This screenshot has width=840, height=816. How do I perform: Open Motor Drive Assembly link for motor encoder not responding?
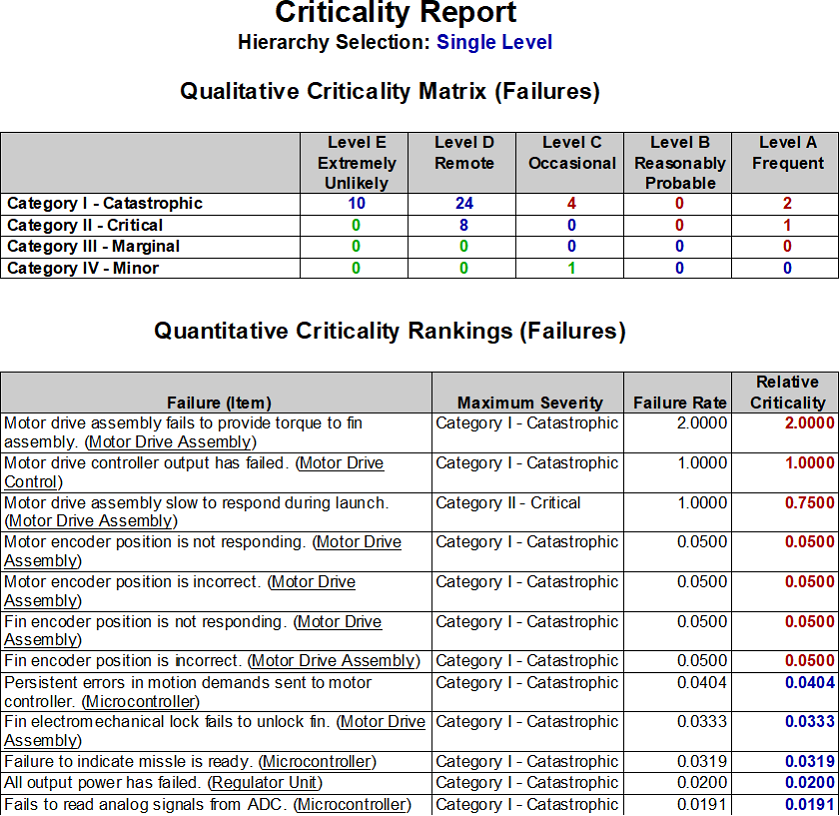(358, 542)
